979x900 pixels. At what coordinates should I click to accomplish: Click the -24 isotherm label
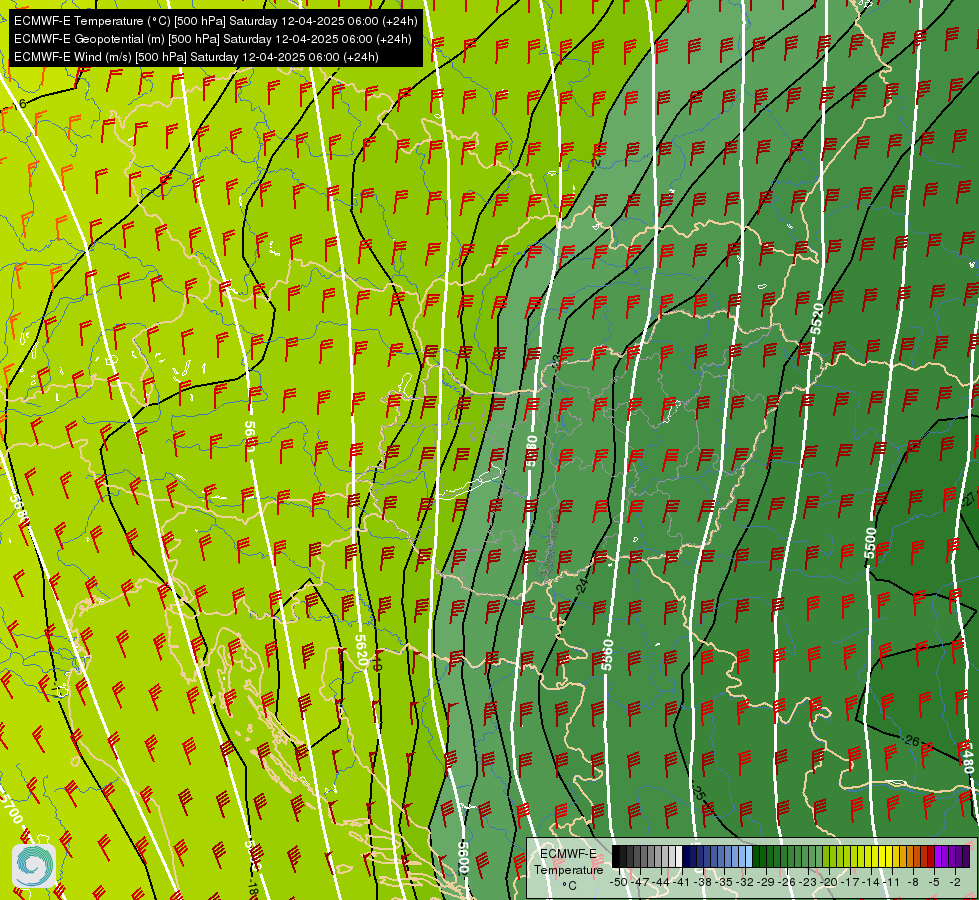coord(582,584)
